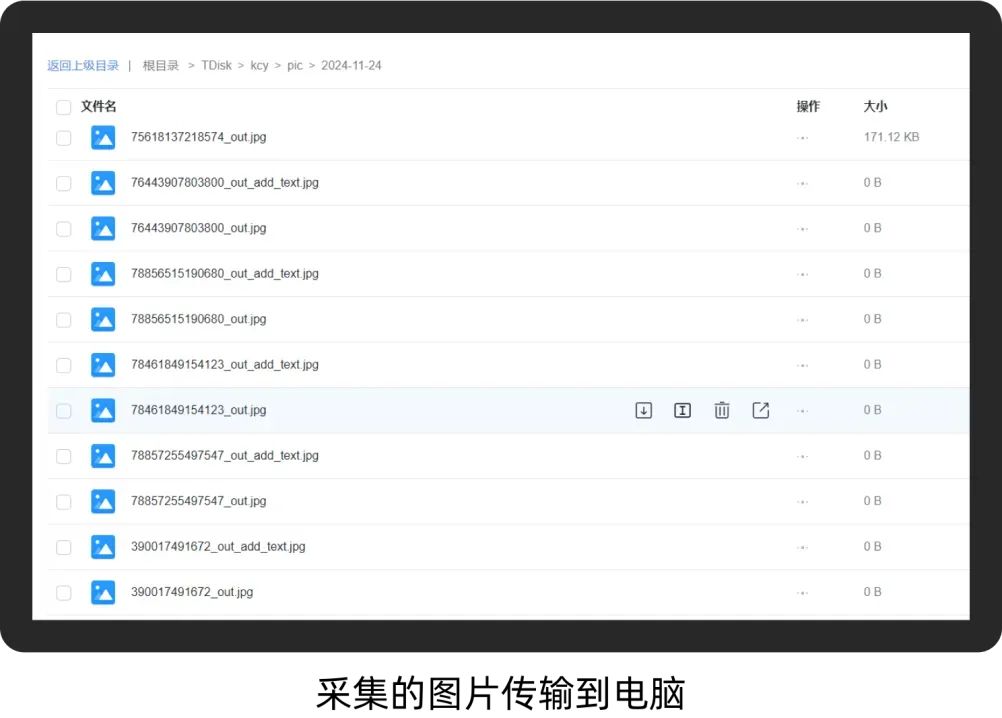Click image icon of 390017491672_out.jpg

pyautogui.click(x=103, y=592)
